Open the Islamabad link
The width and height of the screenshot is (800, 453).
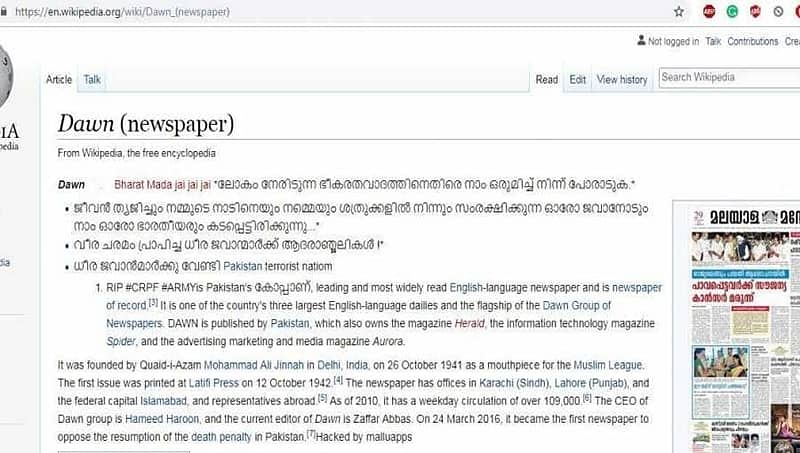[163, 401]
